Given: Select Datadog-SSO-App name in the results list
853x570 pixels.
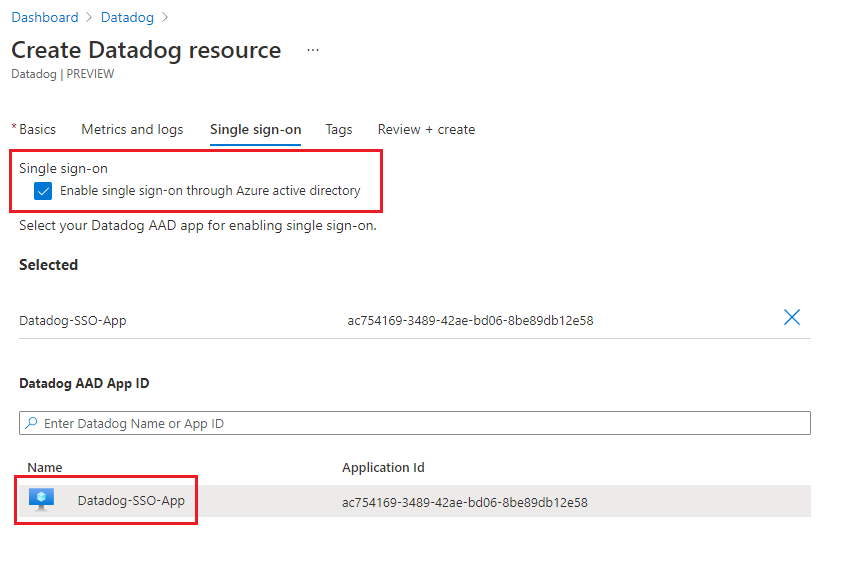Looking at the screenshot, I should (131, 501).
